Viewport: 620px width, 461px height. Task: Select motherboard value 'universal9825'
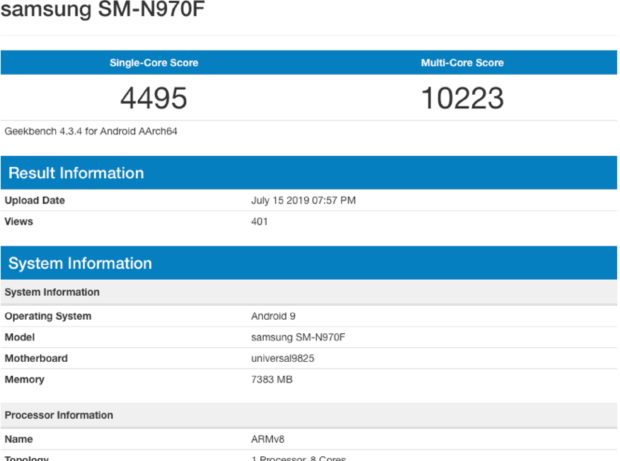[283, 358]
